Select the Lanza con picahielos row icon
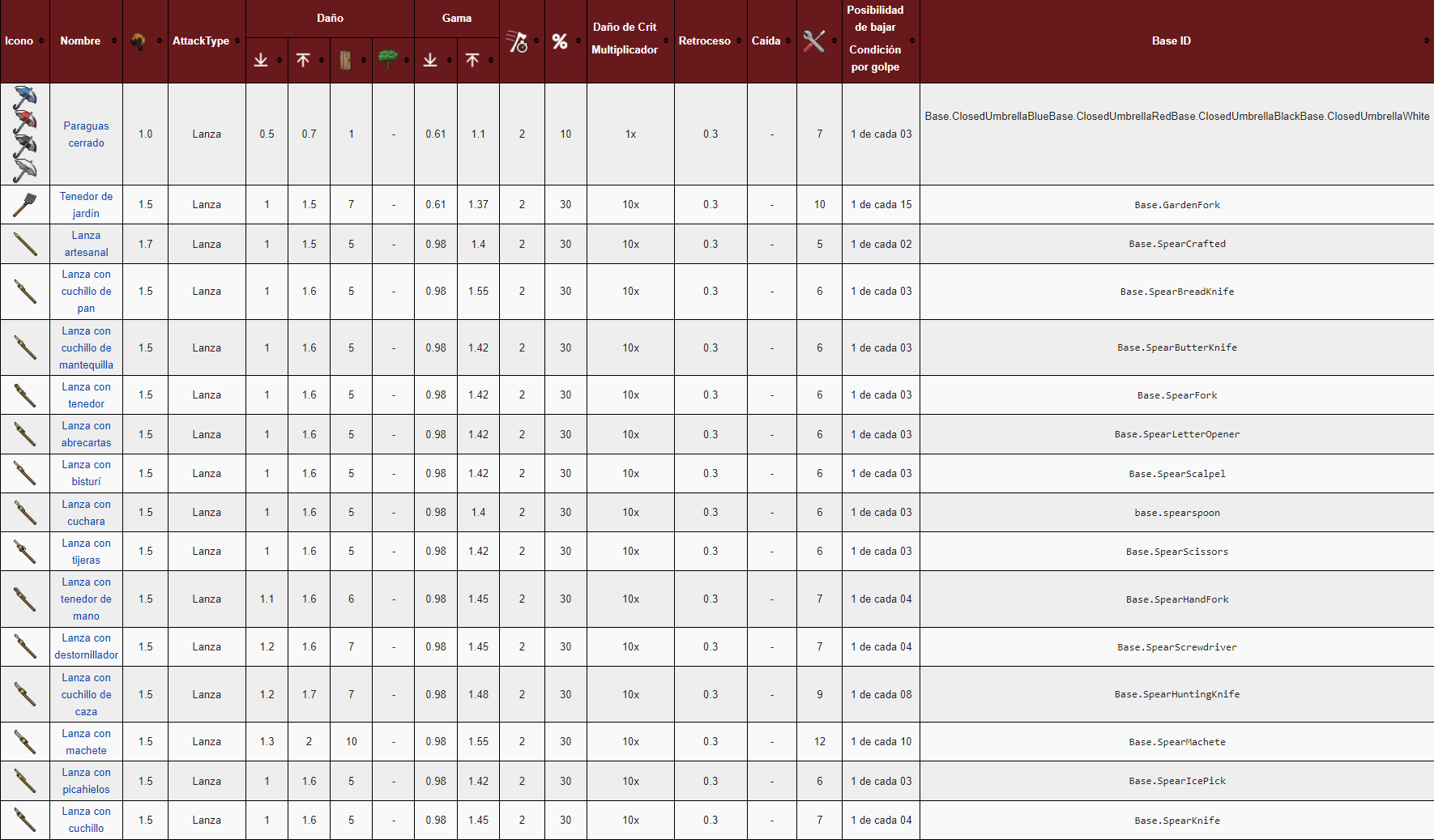Screen dimensions: 1434x840 click(25, 781)
